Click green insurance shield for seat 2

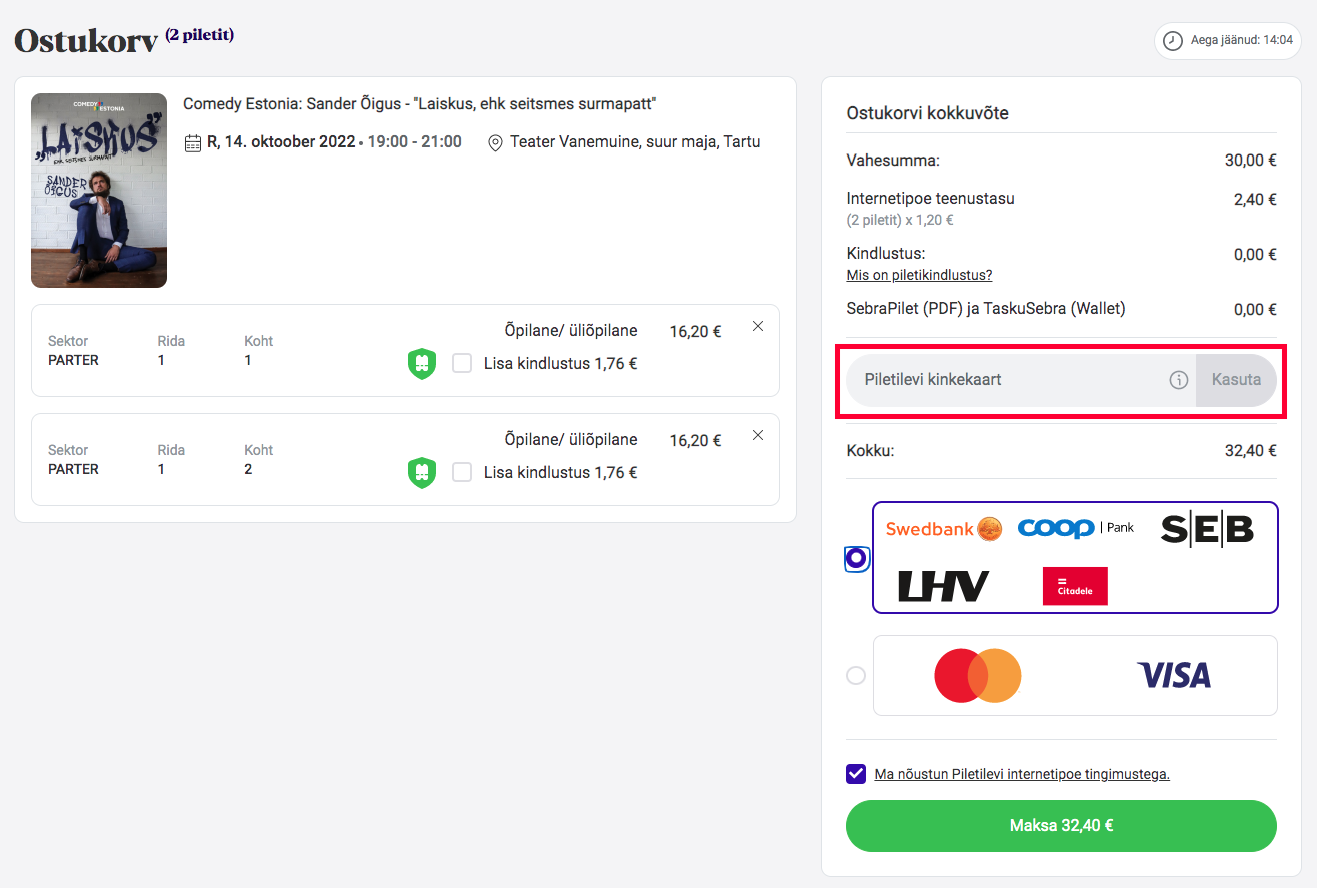tap(422, 472)
